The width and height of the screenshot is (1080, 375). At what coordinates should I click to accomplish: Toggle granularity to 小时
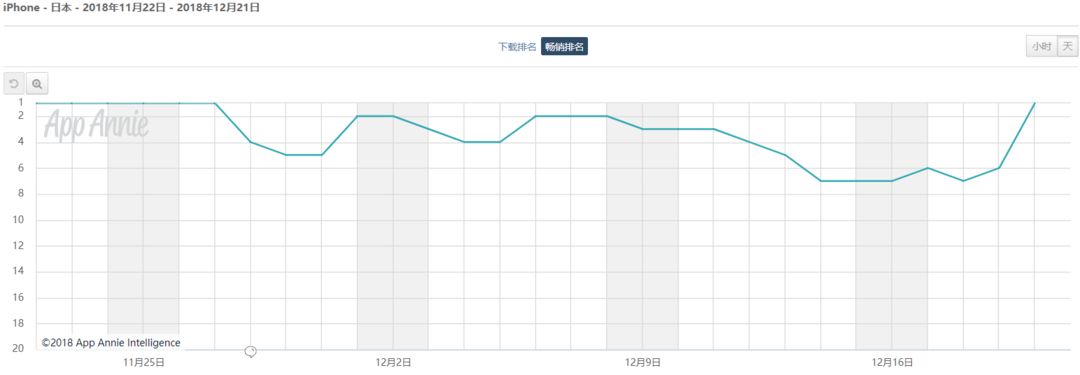(1041, 47)
